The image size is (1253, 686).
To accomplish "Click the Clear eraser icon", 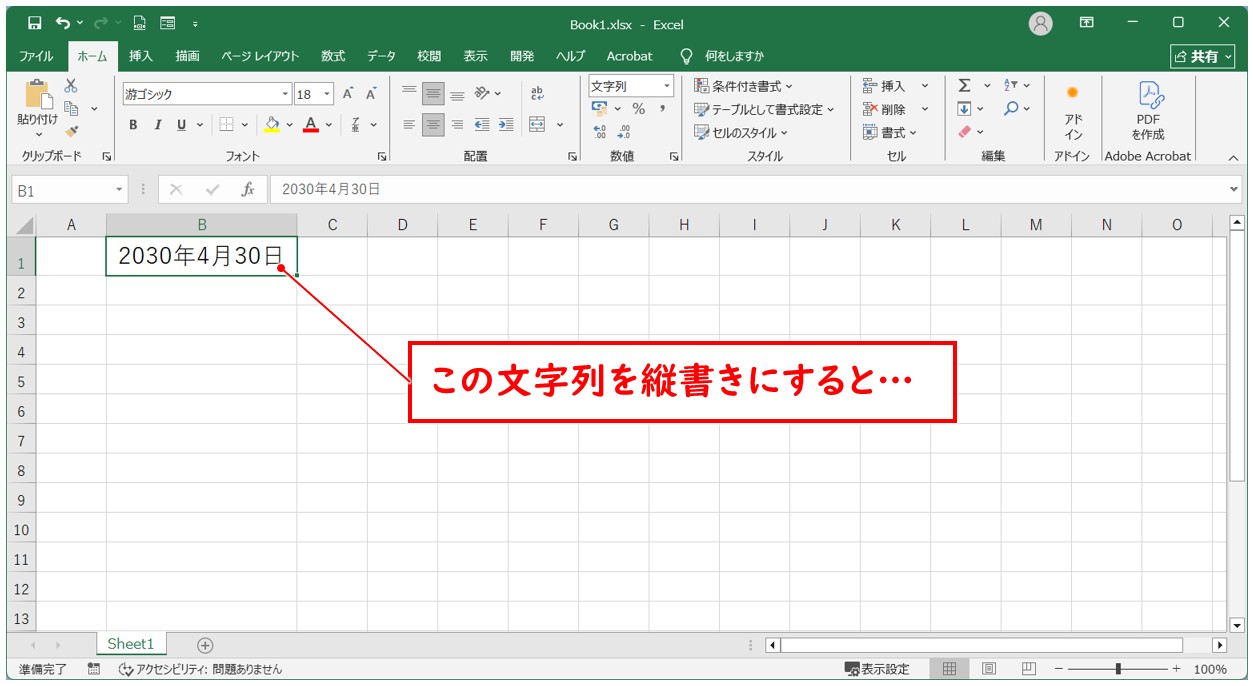I will click(x=964, y=131).
